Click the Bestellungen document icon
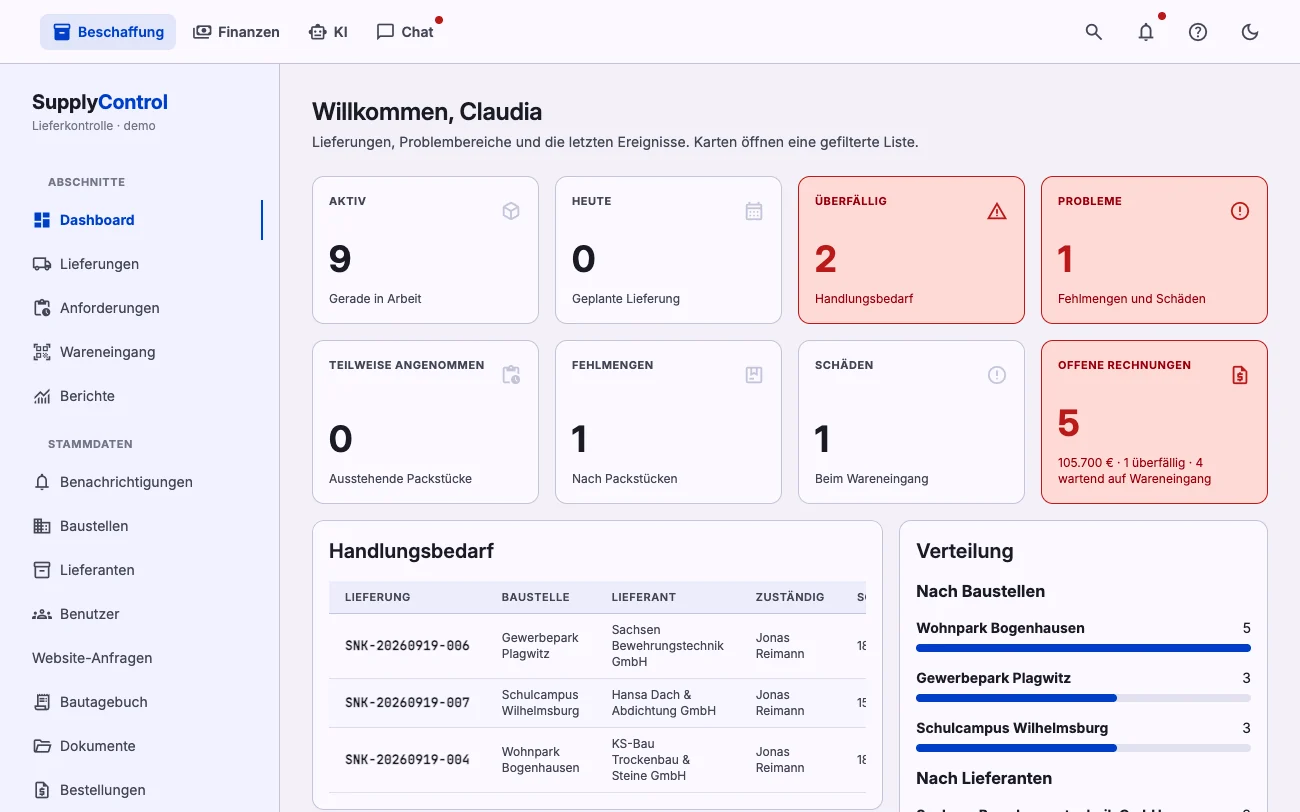Image resolution: width=1300 pixels, height=812 pixels. click(x=42, y=790)
